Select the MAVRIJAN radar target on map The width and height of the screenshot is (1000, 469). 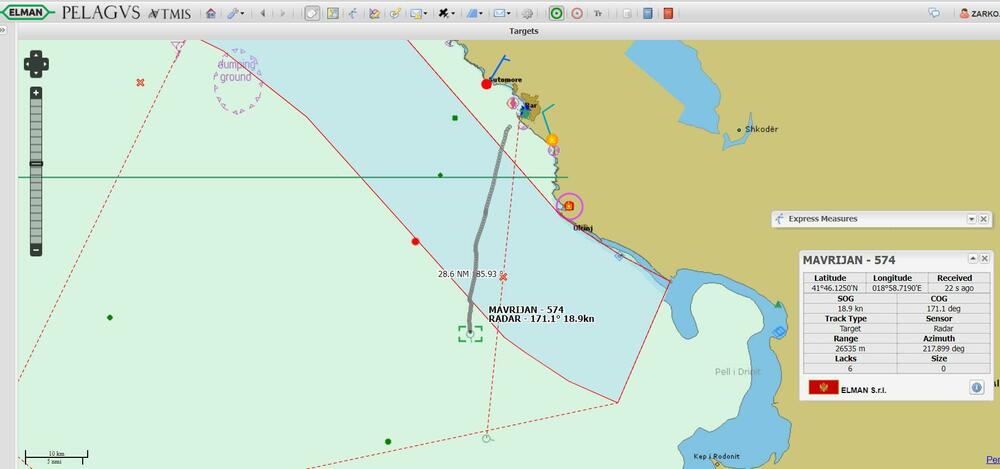pos(470,333)
